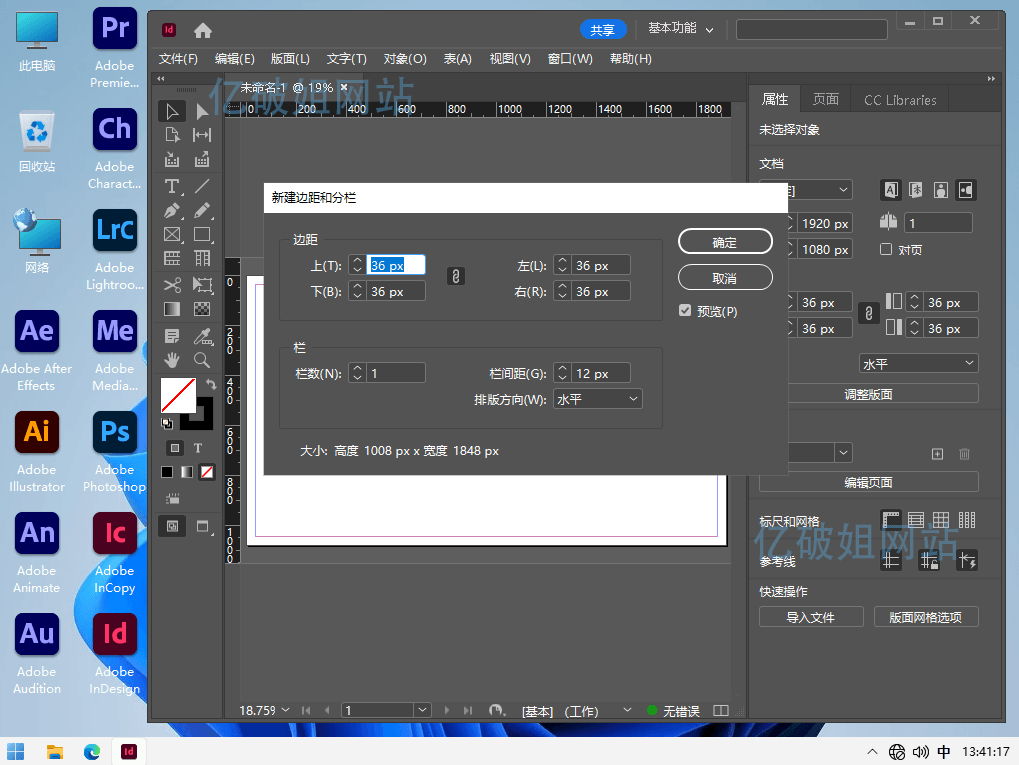Select the Free Transform tool
Image resolution: width=1019 pixels, height=765 pixels.
[202, 285]
